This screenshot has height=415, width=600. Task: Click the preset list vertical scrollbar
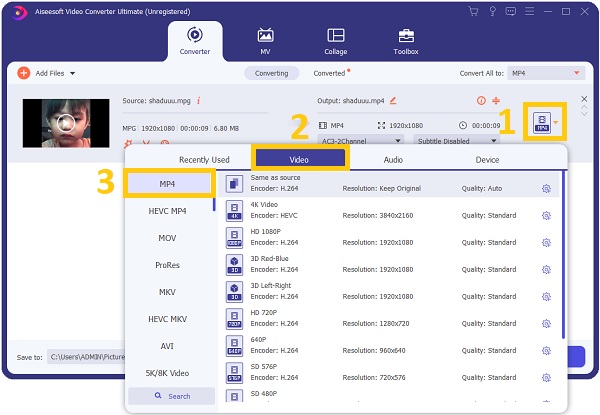[x=563, y=255]
